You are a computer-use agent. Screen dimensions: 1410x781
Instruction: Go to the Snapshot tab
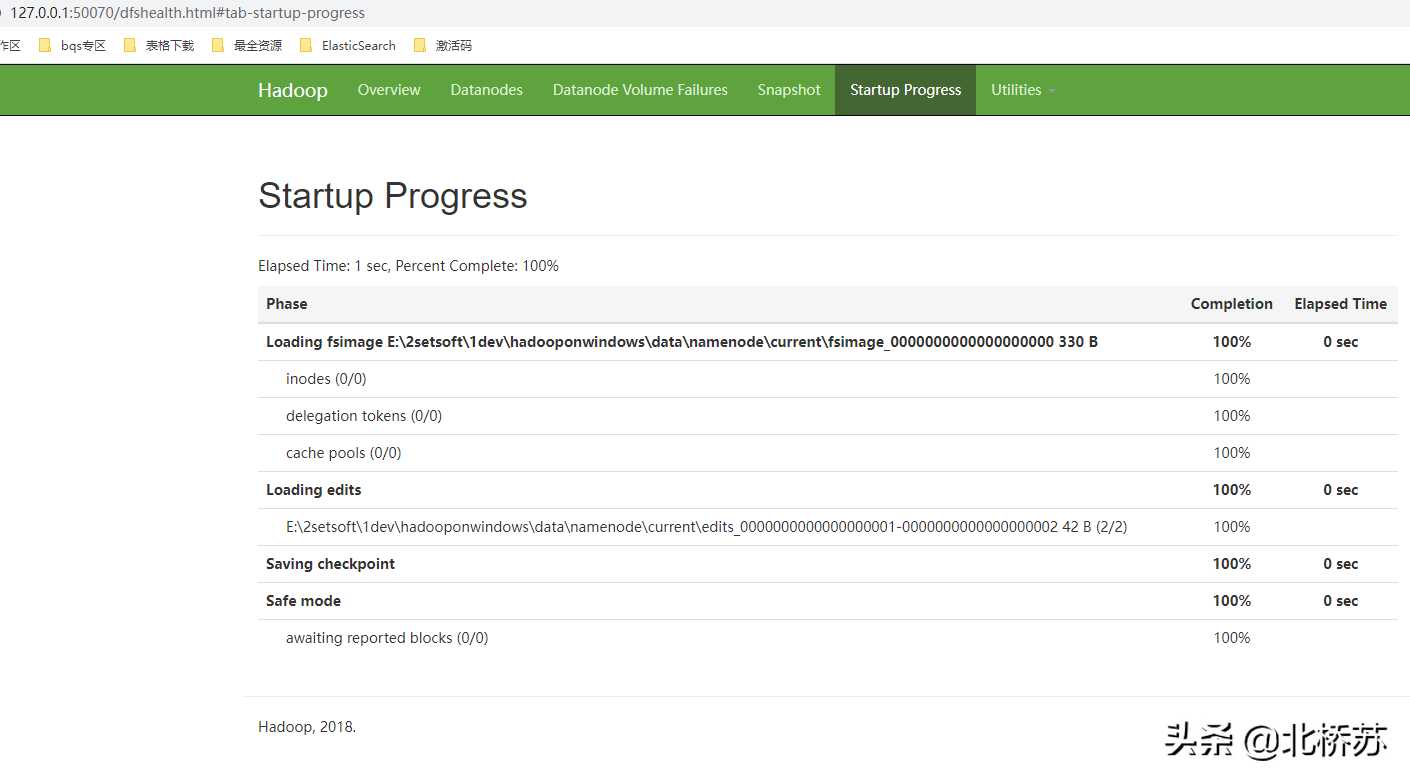click(789, 90)
